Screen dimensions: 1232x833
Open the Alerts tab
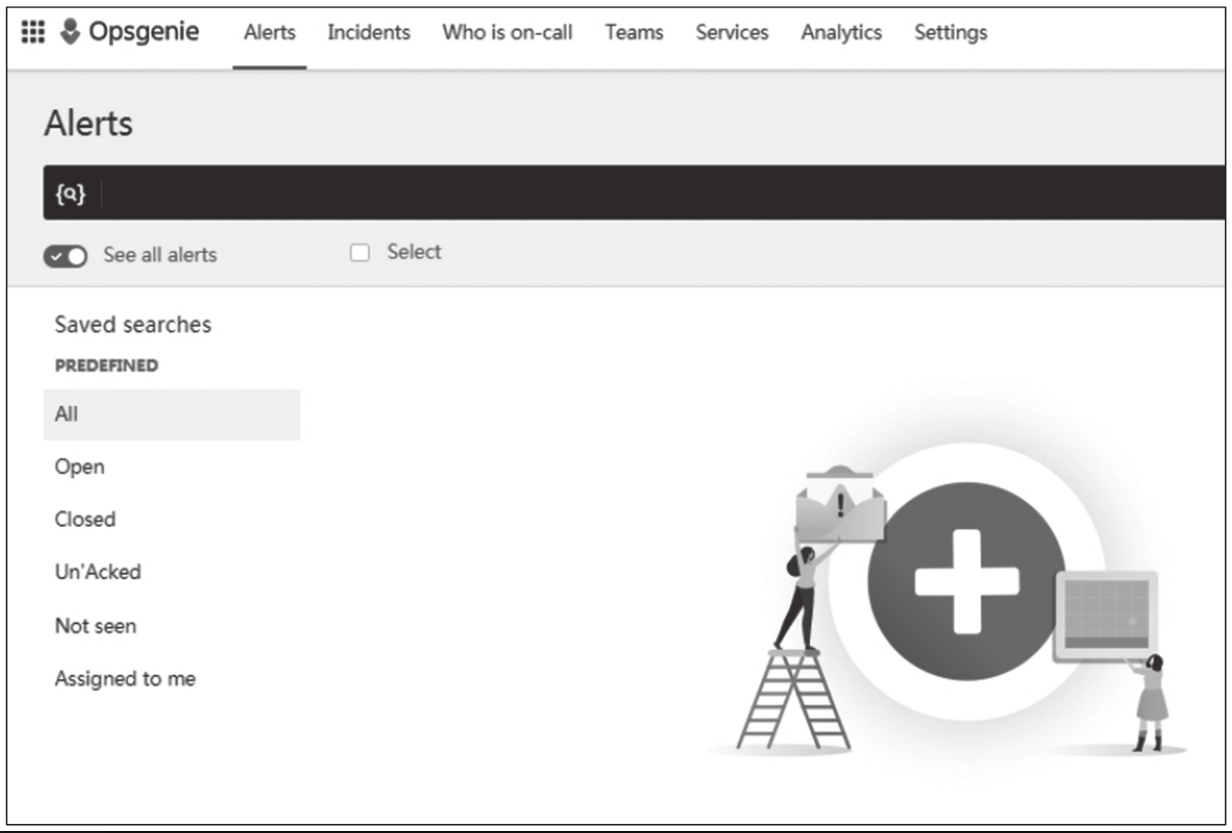[270, 33]
